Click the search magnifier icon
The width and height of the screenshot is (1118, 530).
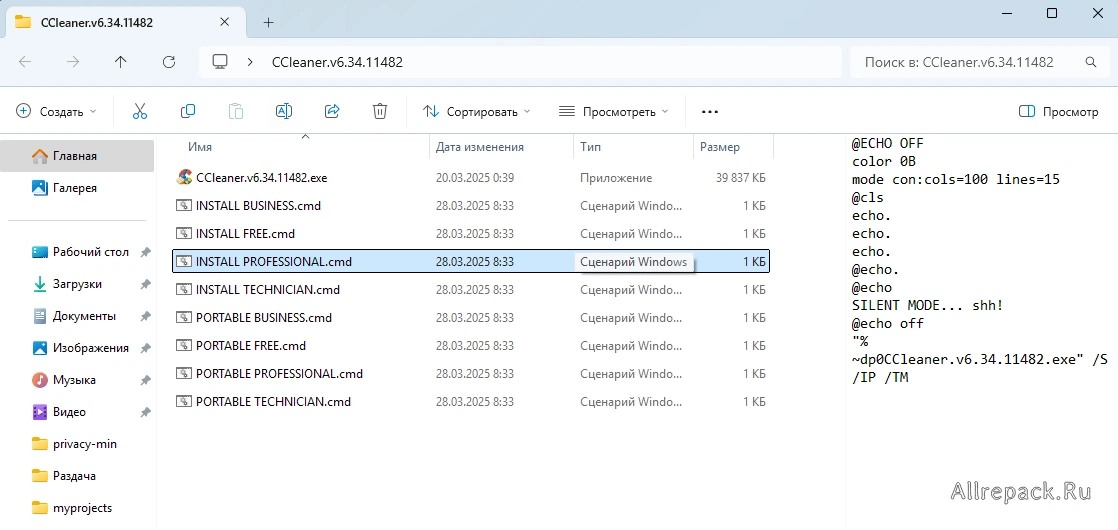click(x=1091, y=62)
